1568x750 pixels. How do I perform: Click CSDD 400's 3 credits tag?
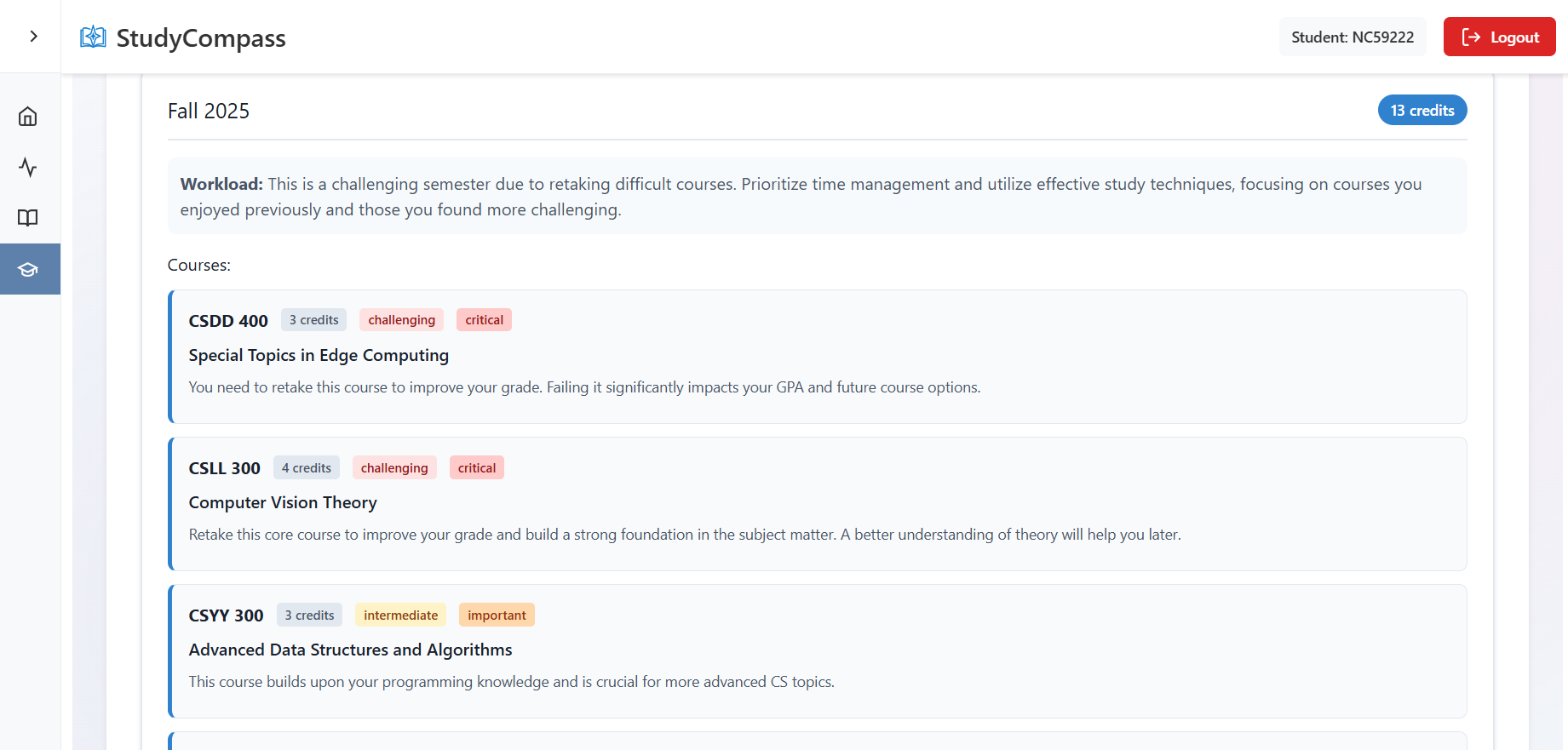[313, 320]
